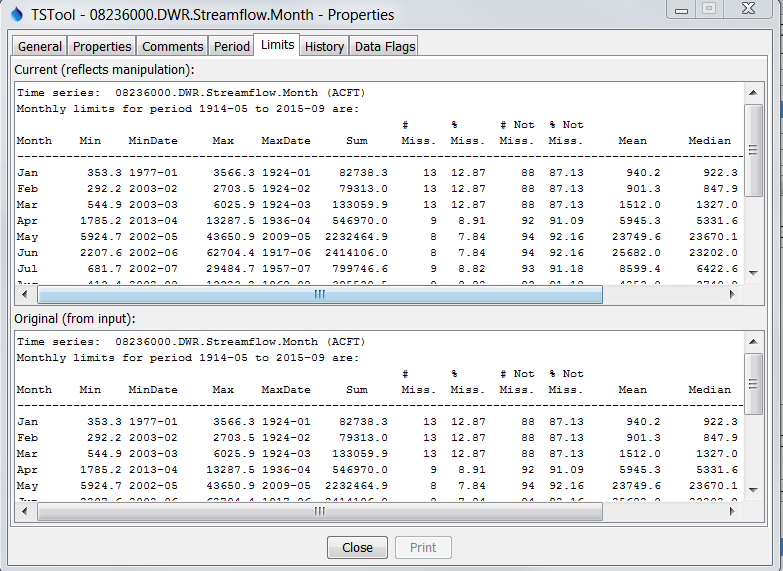
Task: Click the Jan row in Current panel
Action: pyautogui.click(x=378, y=173)
